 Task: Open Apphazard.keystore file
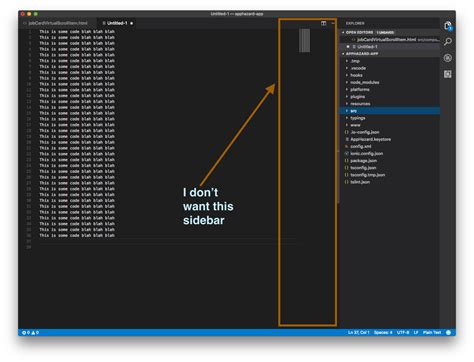390,139
